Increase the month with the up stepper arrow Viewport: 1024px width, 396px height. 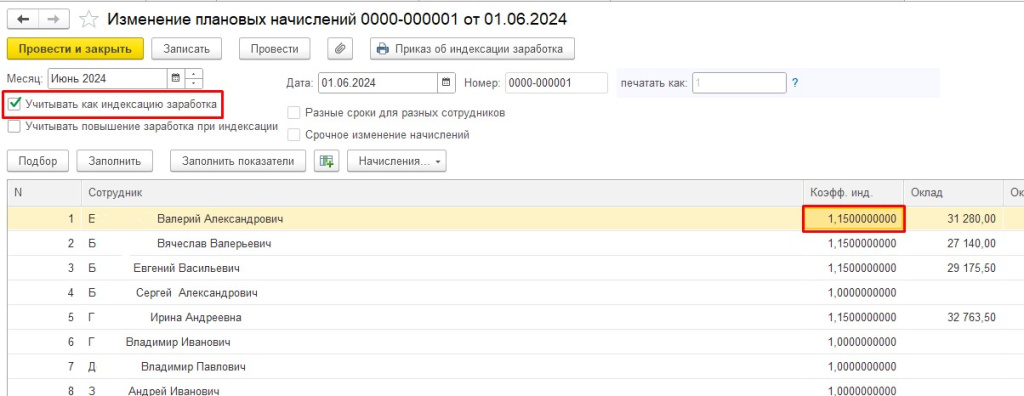click(x=194, y=74)
